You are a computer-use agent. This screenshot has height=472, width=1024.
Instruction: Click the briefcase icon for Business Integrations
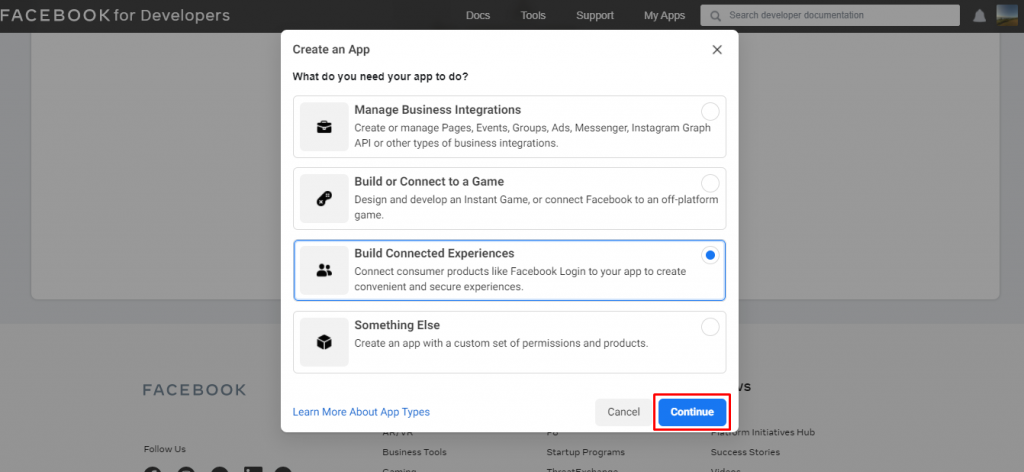pos(324,127)
